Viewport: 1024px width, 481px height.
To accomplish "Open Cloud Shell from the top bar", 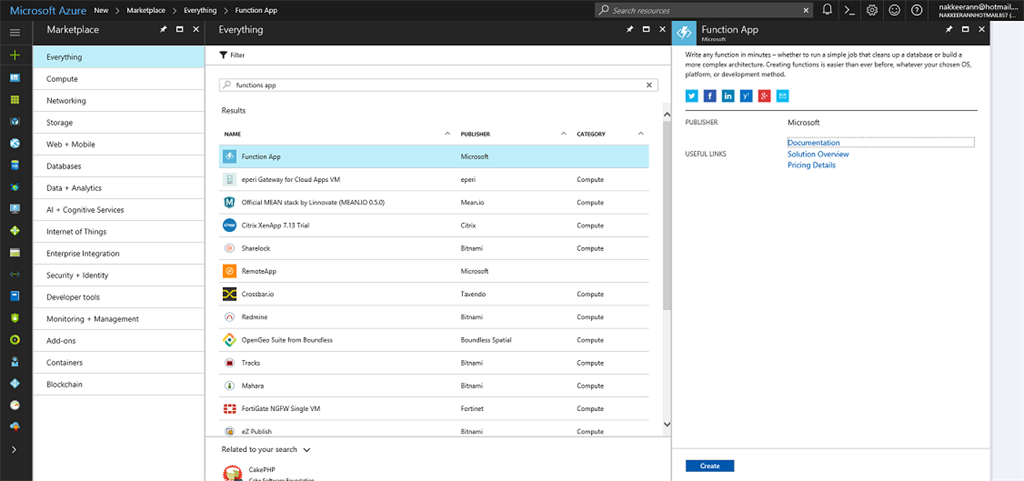I will [849, 9].
